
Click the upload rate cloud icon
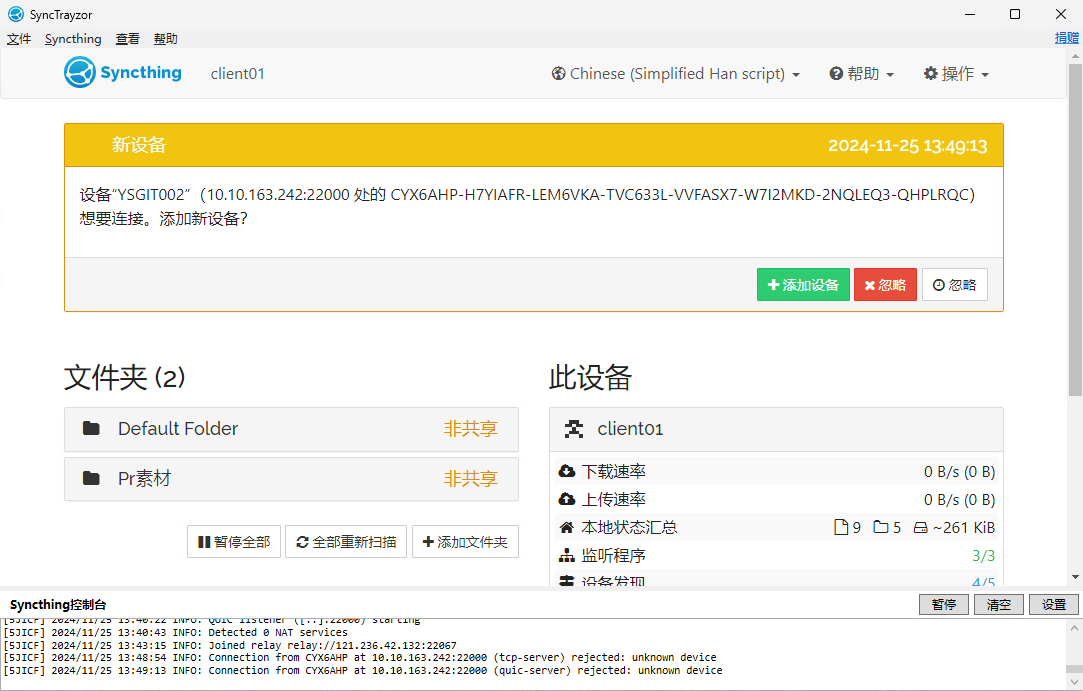pos(566,499)
